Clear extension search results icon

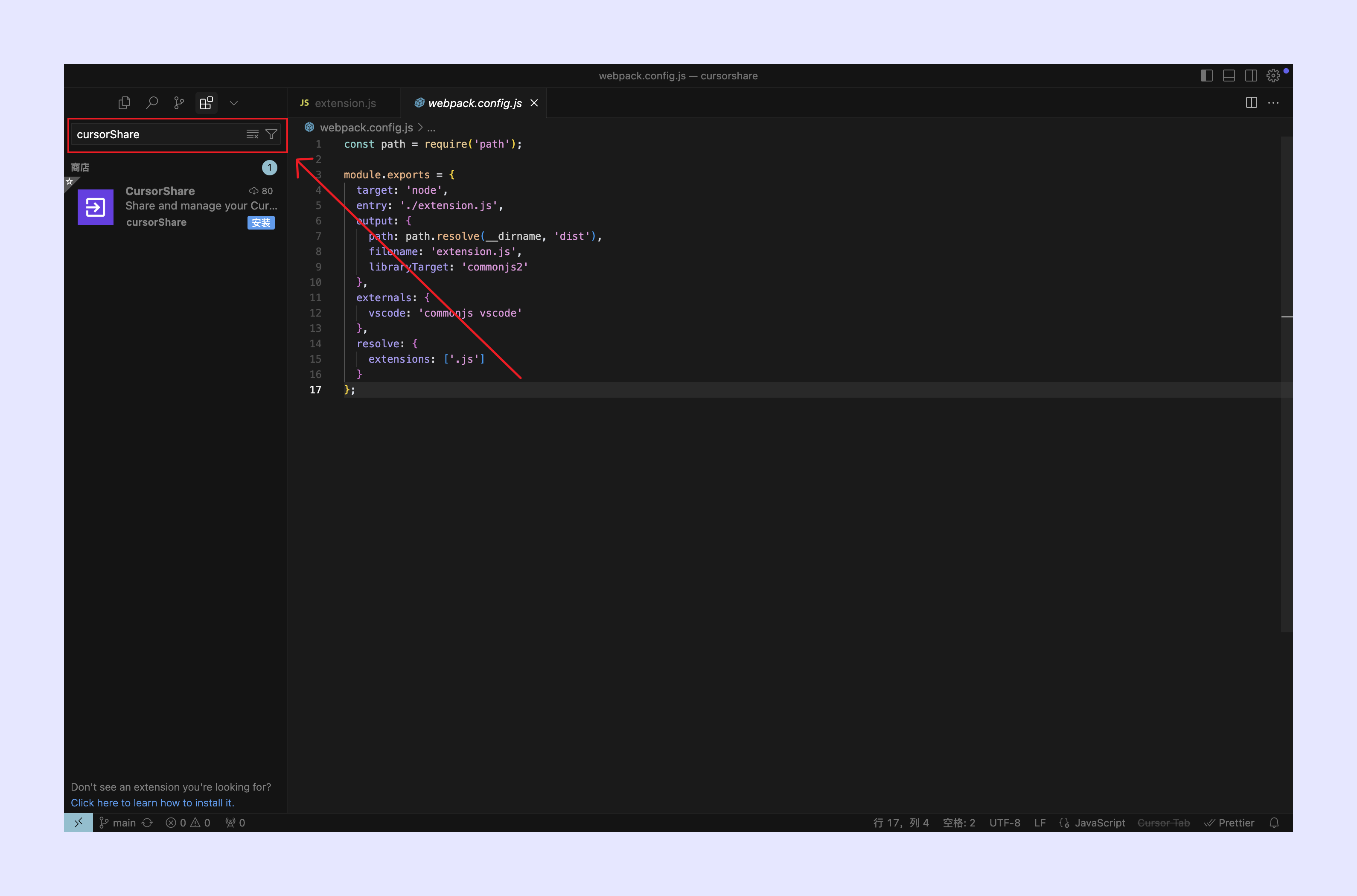coord(252,134)
